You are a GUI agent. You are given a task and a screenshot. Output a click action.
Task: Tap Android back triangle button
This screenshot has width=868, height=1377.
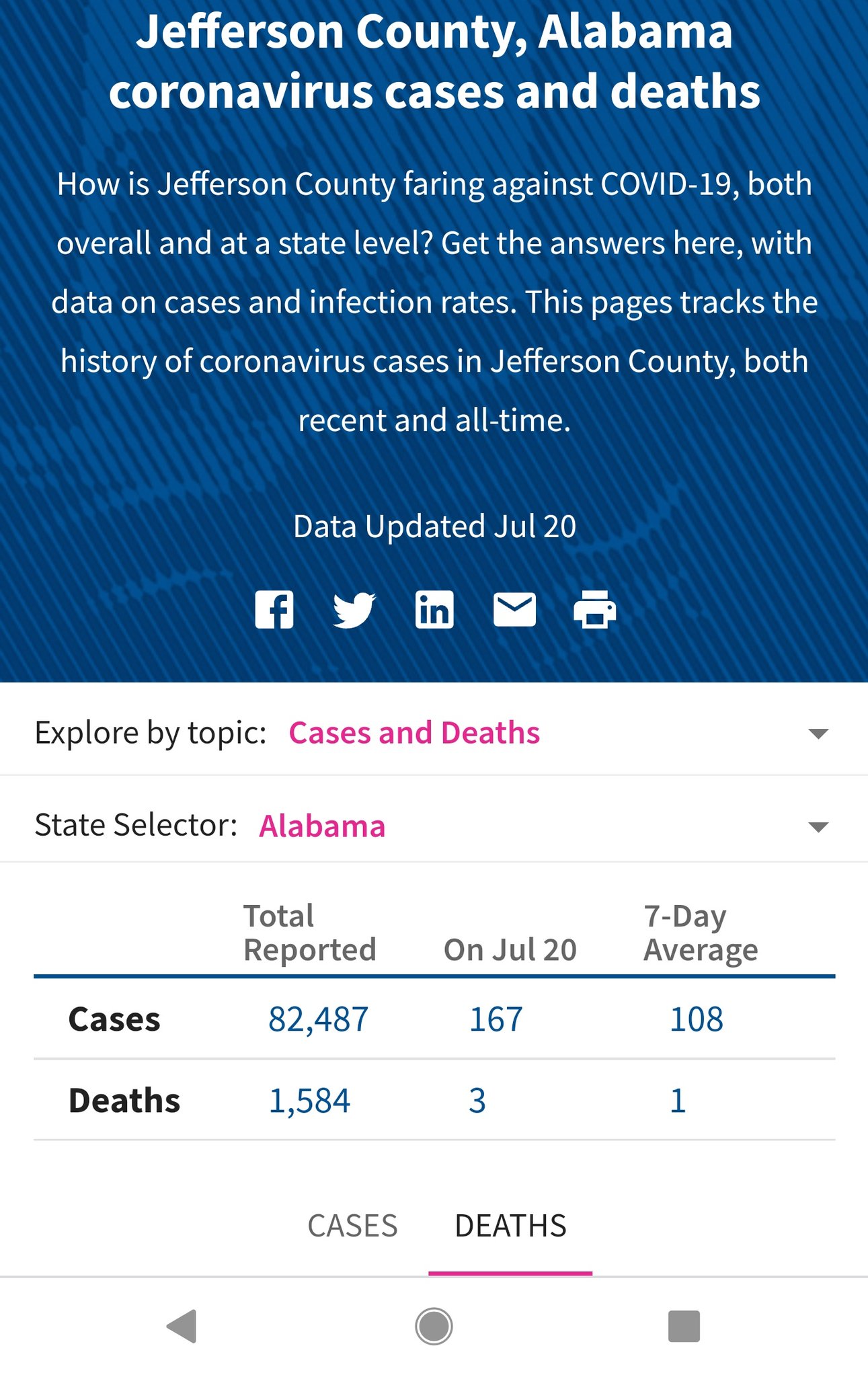click(182, 1326)
